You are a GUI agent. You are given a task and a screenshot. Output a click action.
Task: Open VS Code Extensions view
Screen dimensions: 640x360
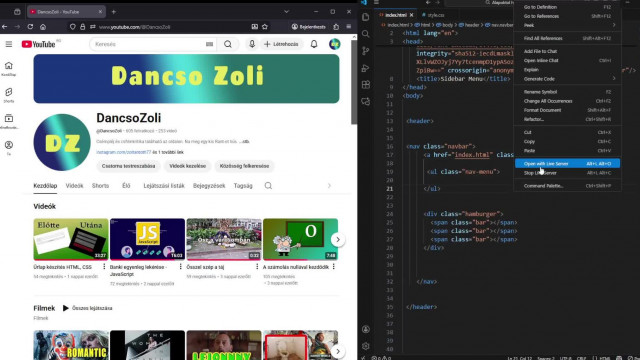pyautogui.click(x=366, y=84)
